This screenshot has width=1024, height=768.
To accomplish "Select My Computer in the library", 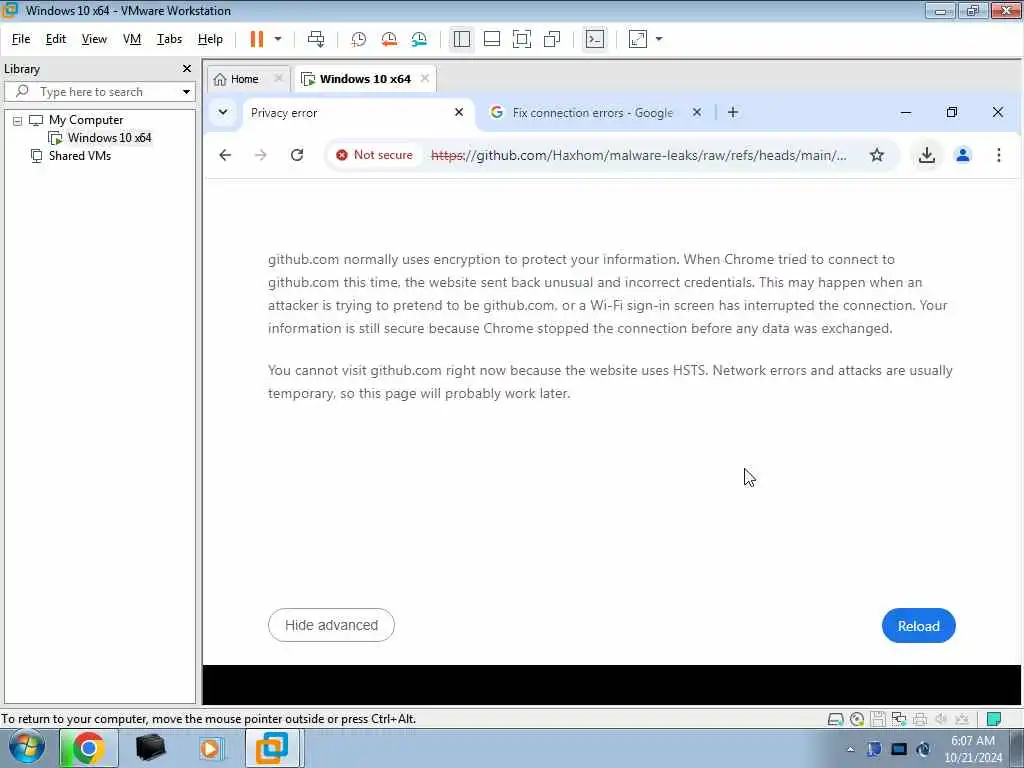I will pos(86,120).
